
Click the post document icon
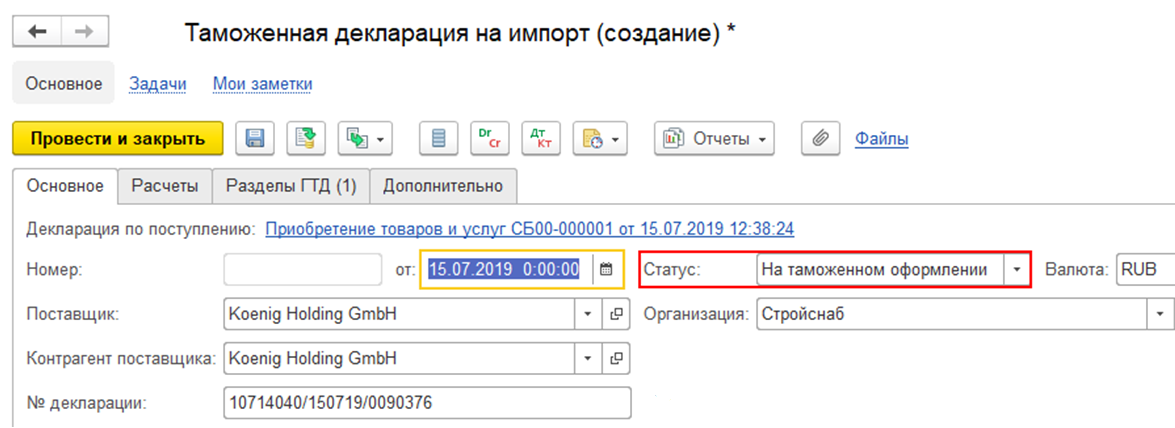point(306,139)
